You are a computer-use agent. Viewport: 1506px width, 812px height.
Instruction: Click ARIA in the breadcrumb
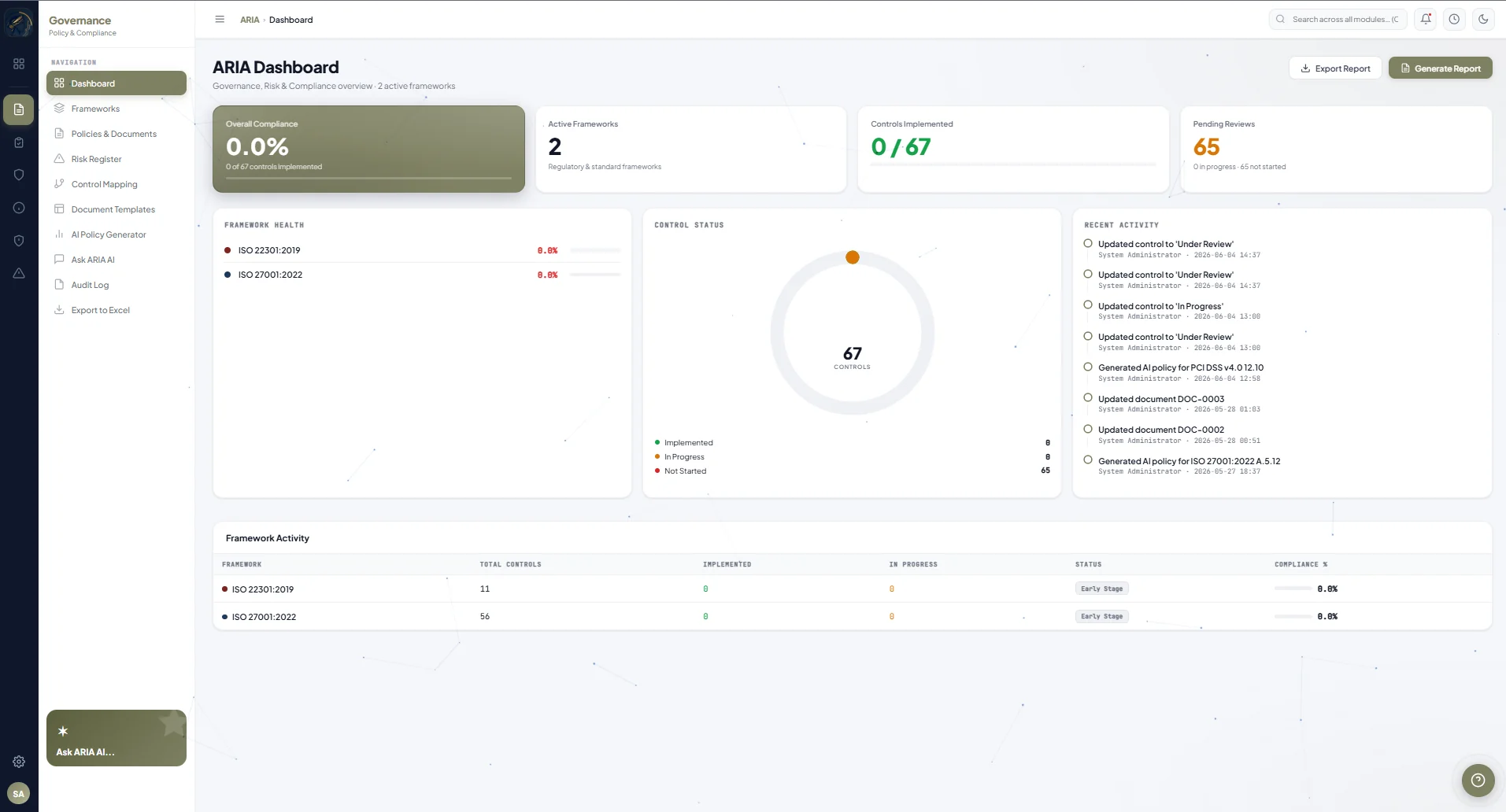click(250, 20)
